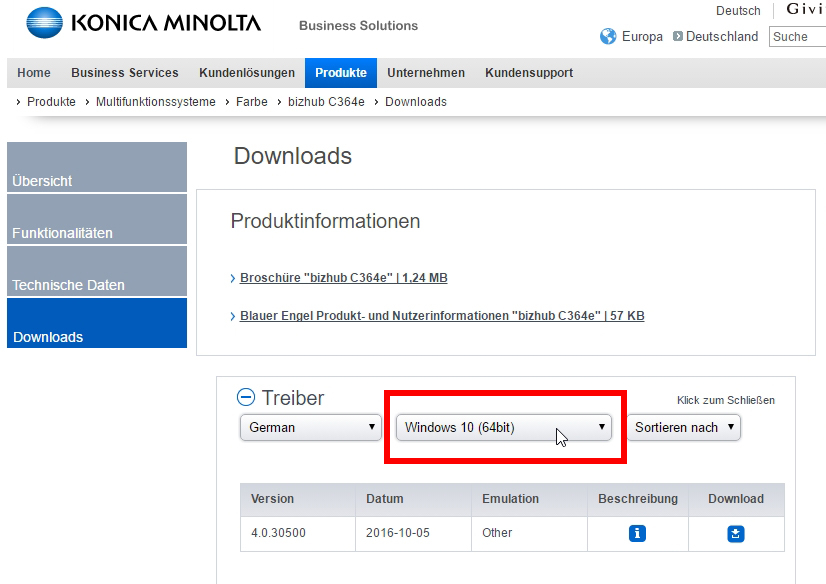Open the Broschüre bizhub C364e link
This screenshot has width=826, height=584.
click(343, 278)
